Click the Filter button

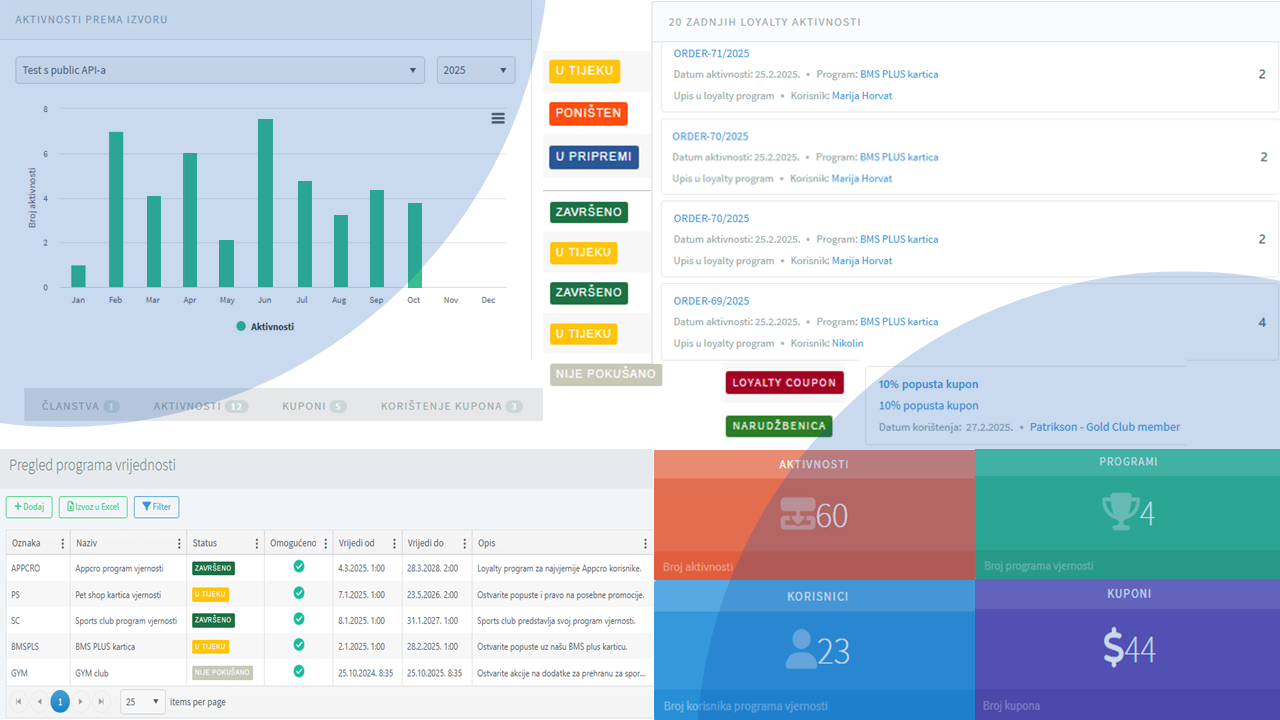156,507
